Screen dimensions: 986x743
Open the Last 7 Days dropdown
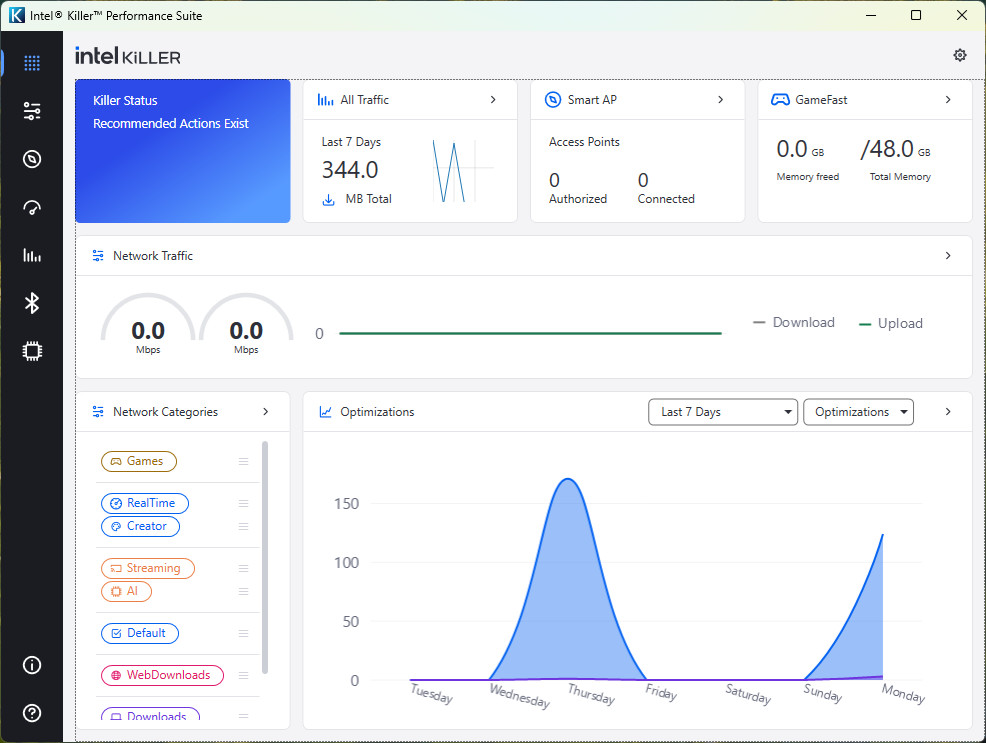[722, 412]
